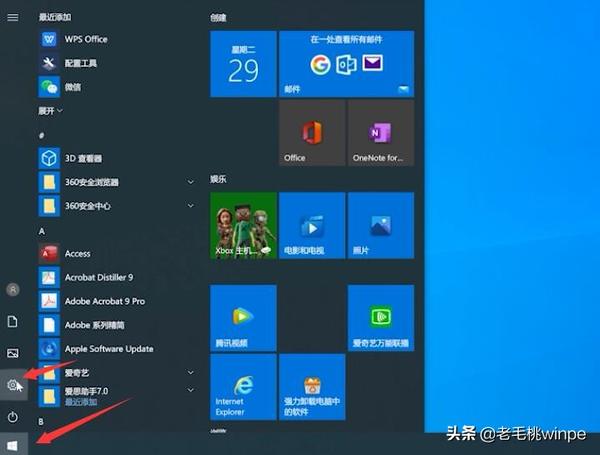Launch Adobe Acrobat 9 Pro icon
The image size is (600, 455).
tap(49, 301)
